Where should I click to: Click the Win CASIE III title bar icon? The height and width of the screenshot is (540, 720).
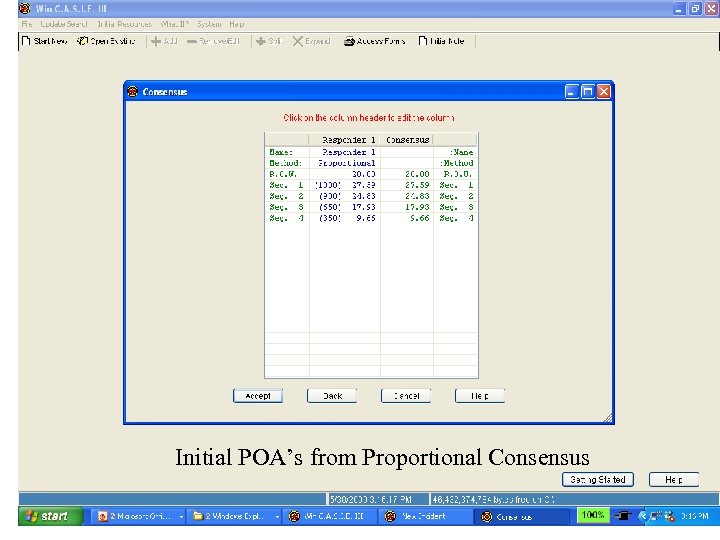[x=25, y=8]
